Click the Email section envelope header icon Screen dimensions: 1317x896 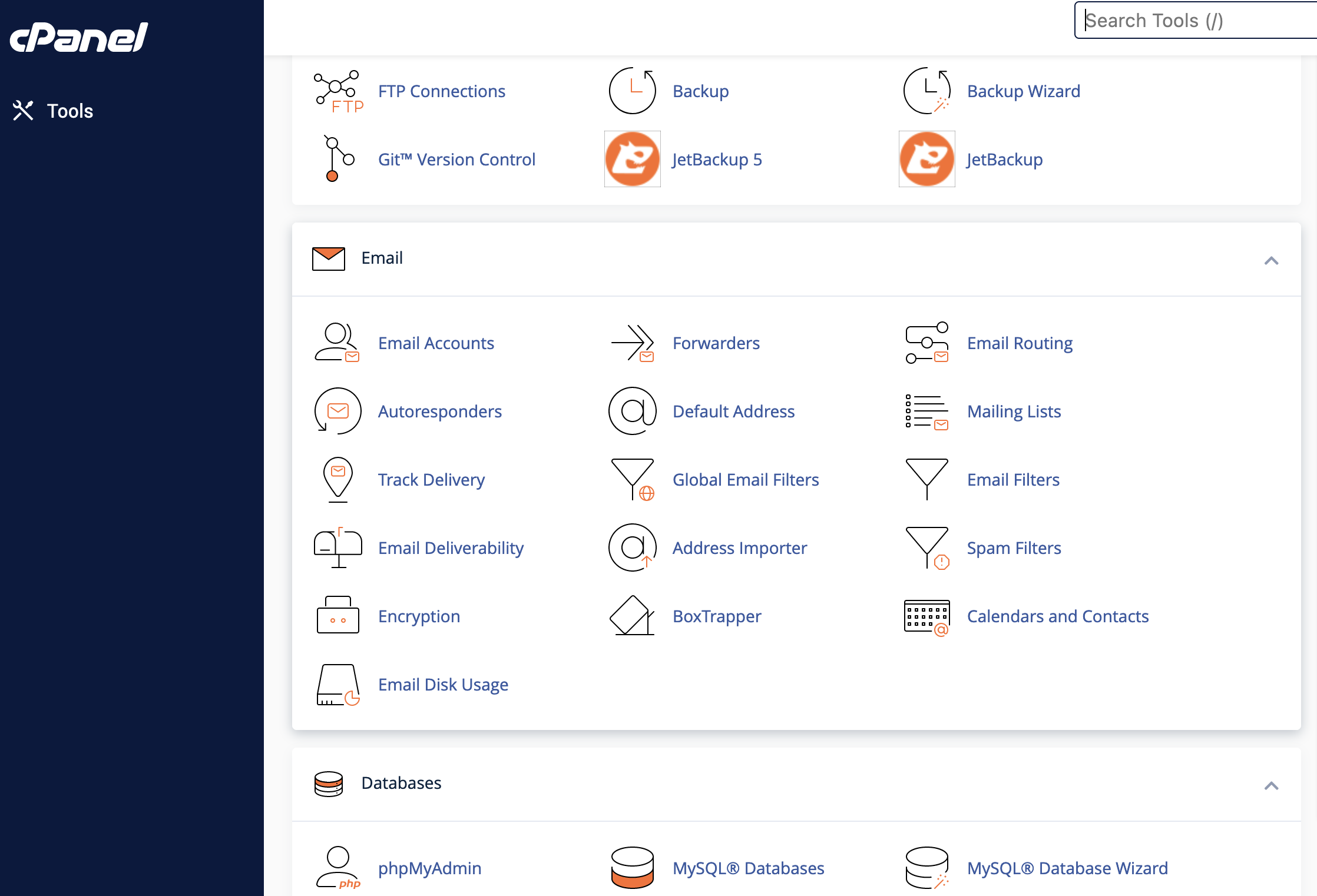329,258
